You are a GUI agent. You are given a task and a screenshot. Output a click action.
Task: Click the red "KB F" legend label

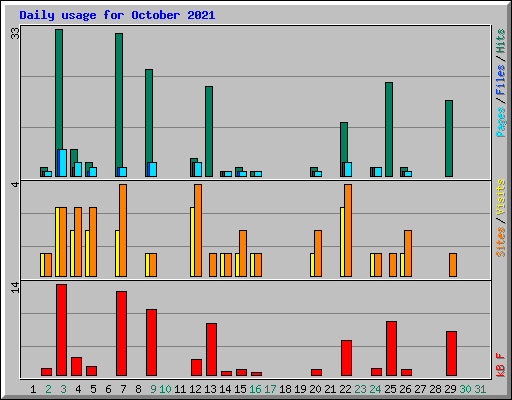(501, 365)
